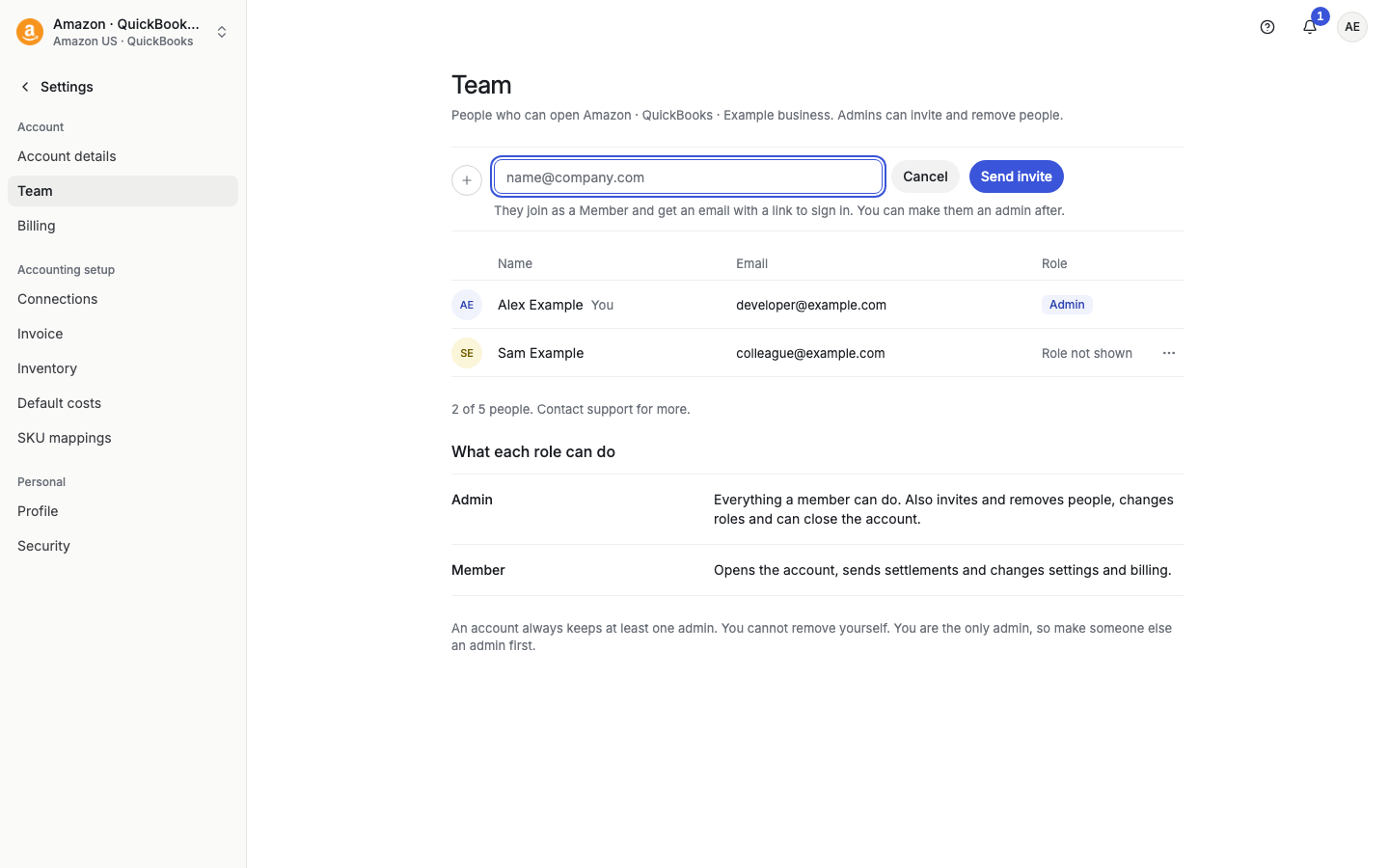The width and height of the screenshot is (1389, 868).
Task: Click the Send invite button
Action: (x=1017, y=176)
